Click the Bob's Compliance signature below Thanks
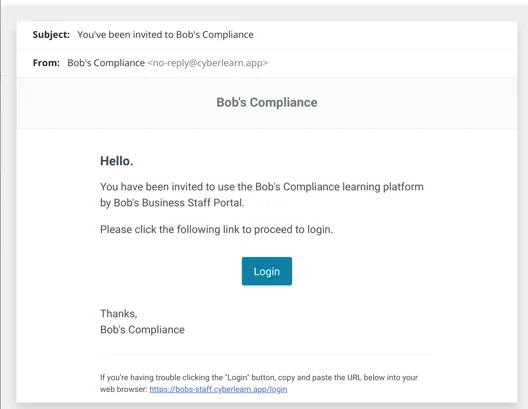The height and width of the screenshot is (409, 528). [x=142, y=330]
